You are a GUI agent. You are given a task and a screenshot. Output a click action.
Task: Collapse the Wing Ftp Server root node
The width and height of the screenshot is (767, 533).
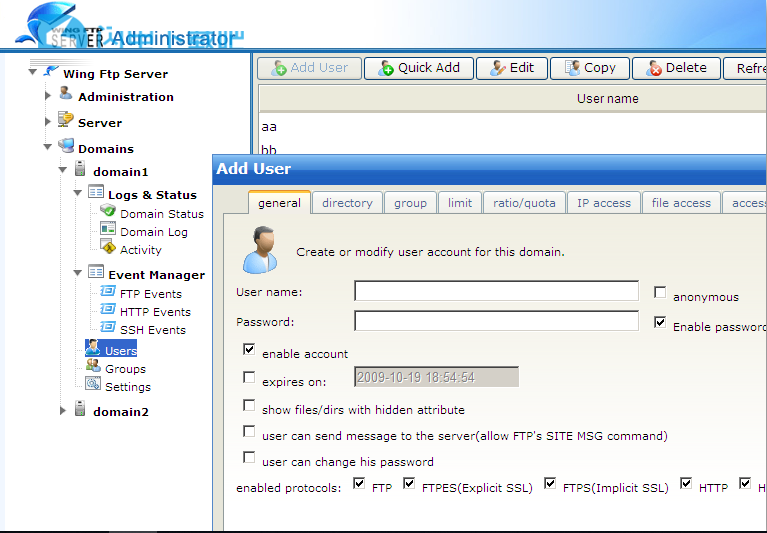[33, 72]
